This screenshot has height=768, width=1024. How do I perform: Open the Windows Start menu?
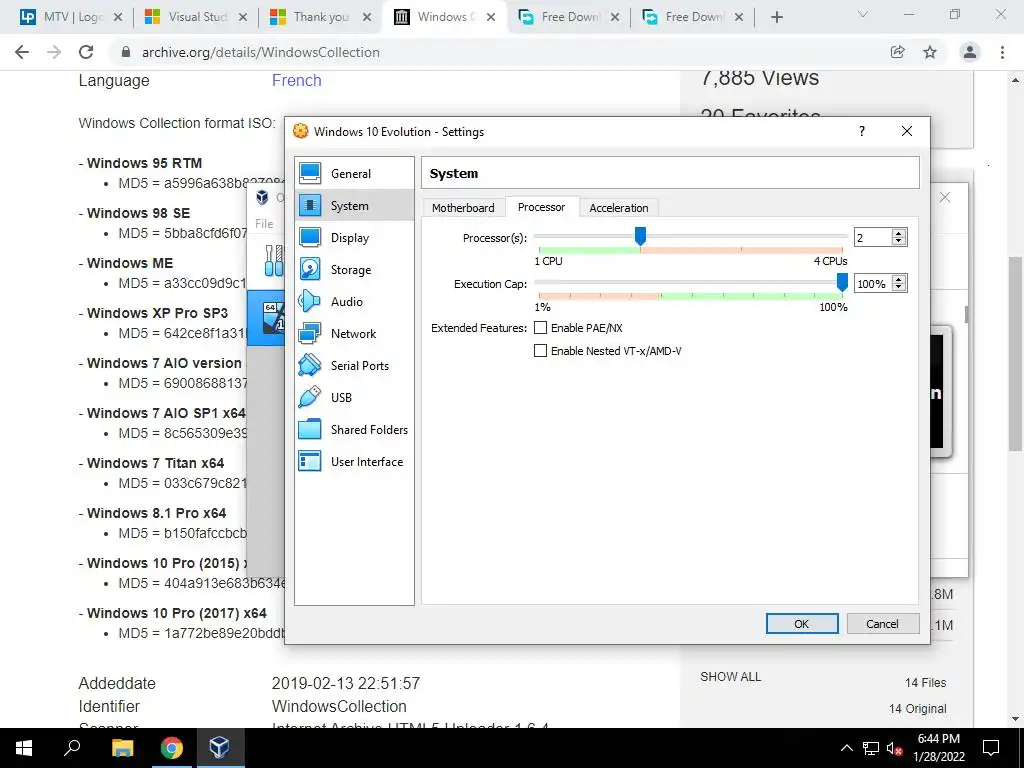point(24,747)
